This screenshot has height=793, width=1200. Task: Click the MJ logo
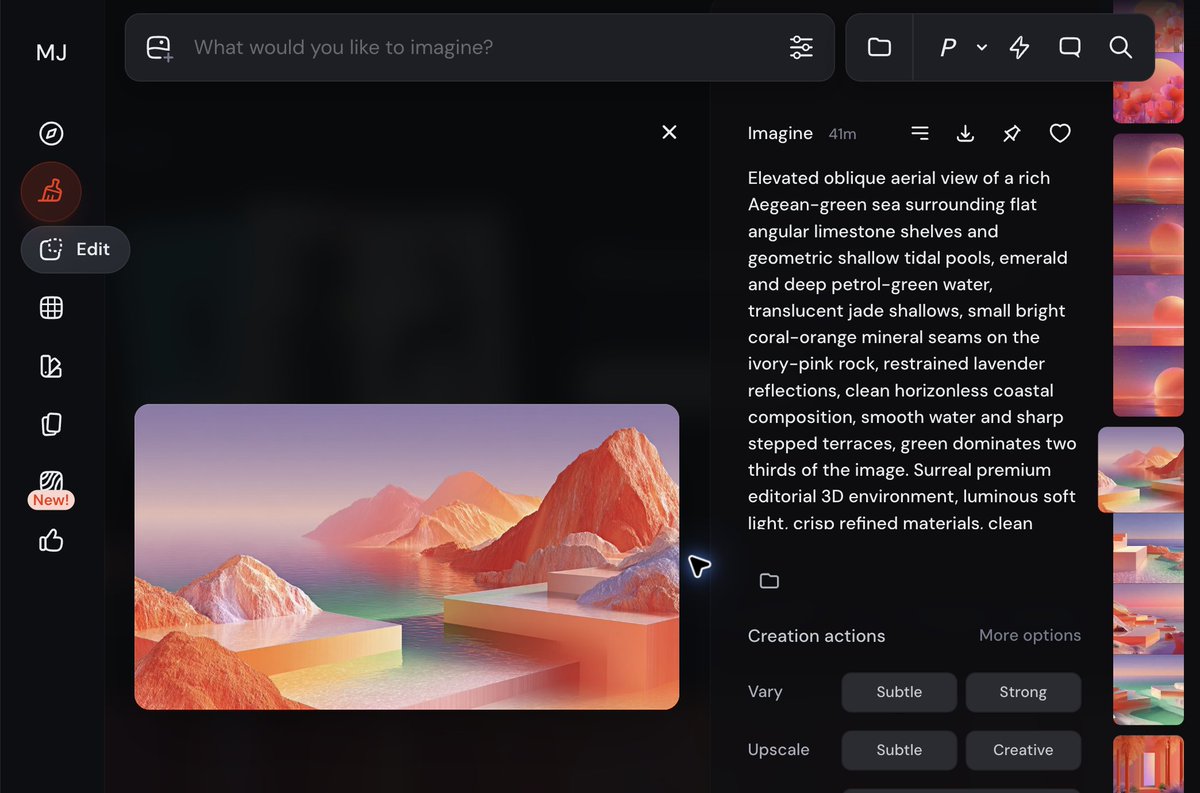(51, 53)
